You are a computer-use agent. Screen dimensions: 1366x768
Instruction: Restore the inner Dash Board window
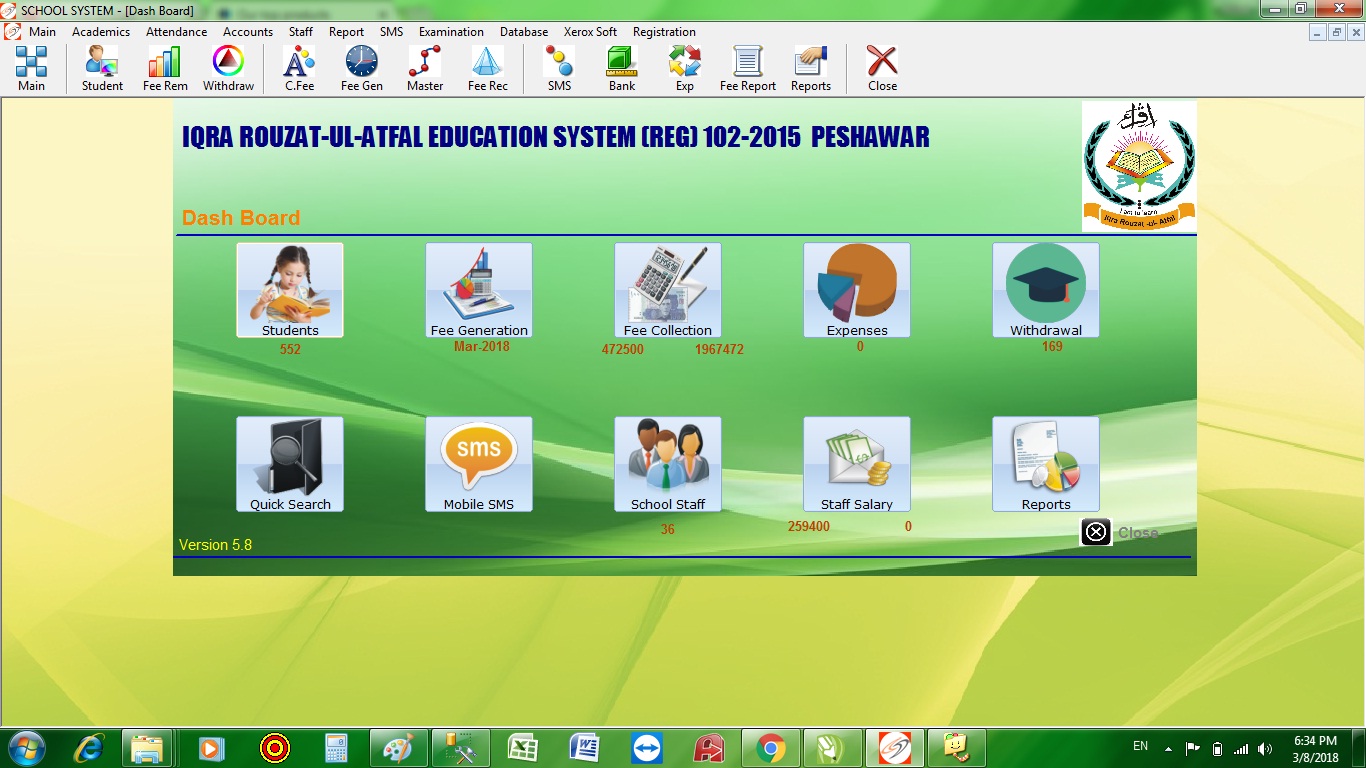1336,32
